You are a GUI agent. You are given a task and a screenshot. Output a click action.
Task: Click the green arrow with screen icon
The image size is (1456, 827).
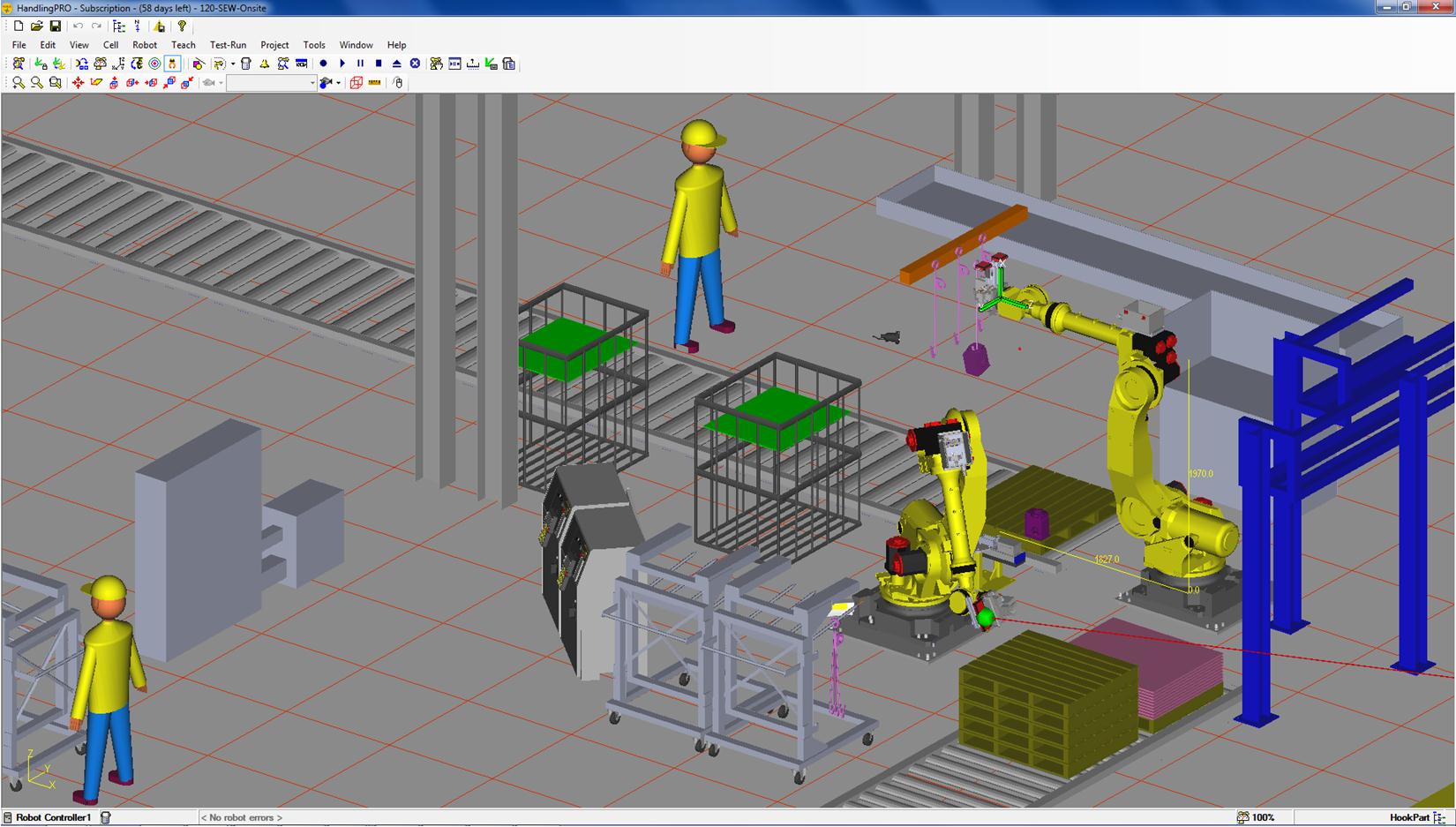[x=492, y=64]
